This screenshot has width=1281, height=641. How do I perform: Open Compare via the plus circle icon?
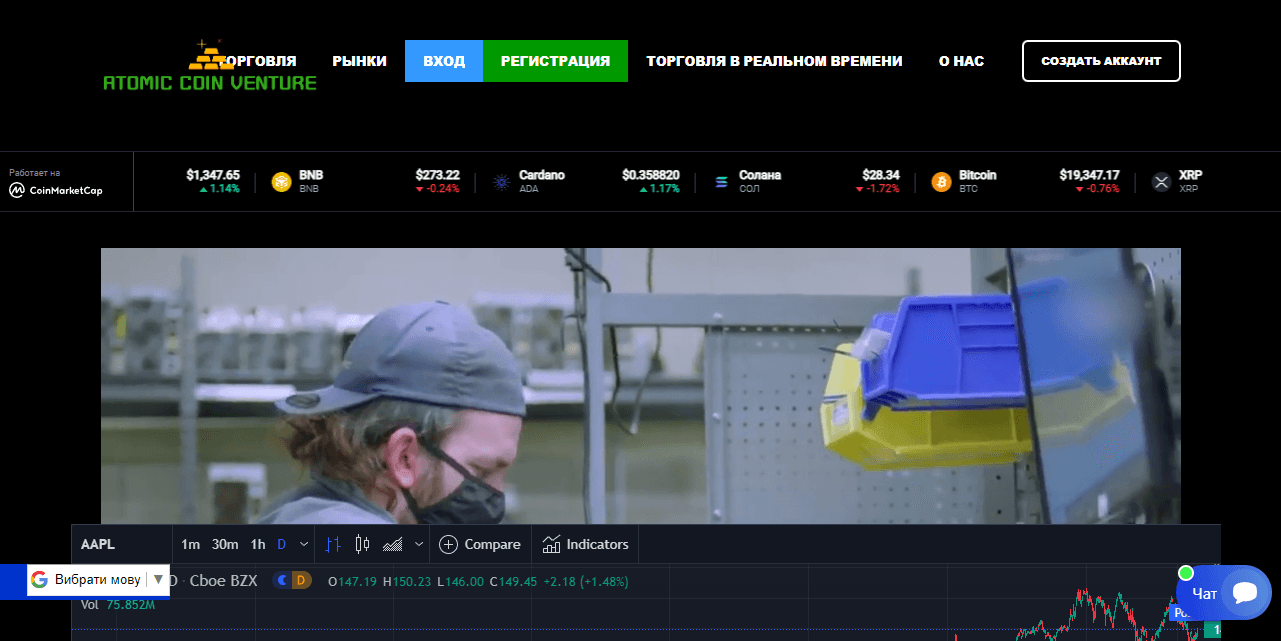(448, 544)
